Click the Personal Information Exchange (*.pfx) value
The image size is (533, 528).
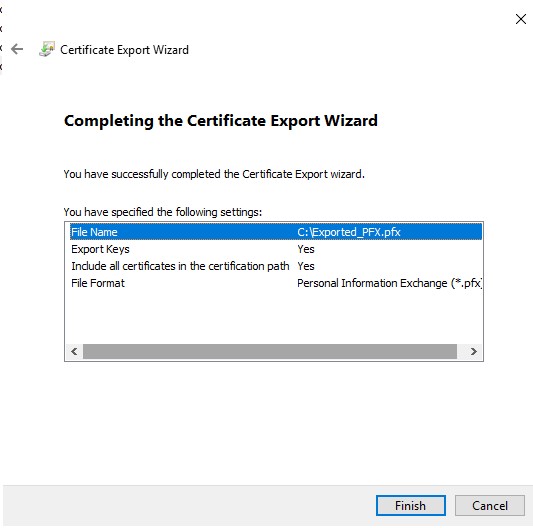390,283
